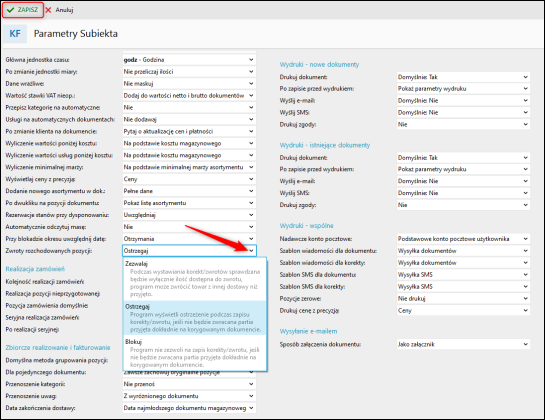
Task: Click the Wysyłanie e-mailem heading
Action: coord(309,331)
